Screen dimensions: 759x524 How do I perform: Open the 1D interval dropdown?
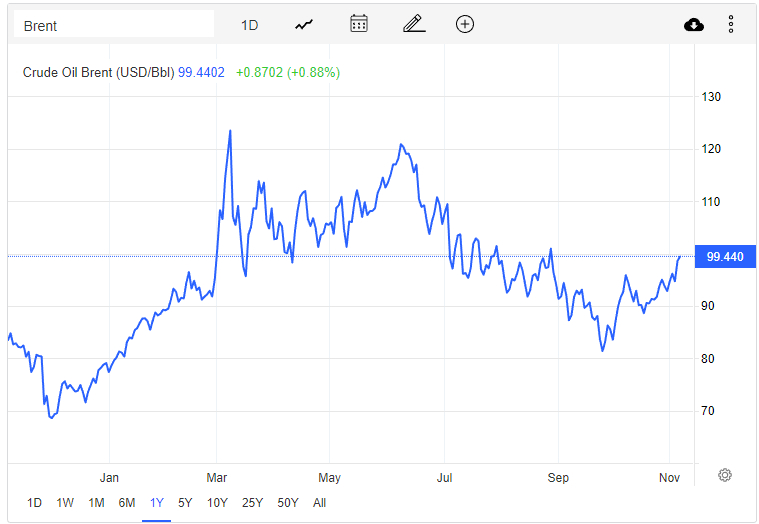point(250,25)
